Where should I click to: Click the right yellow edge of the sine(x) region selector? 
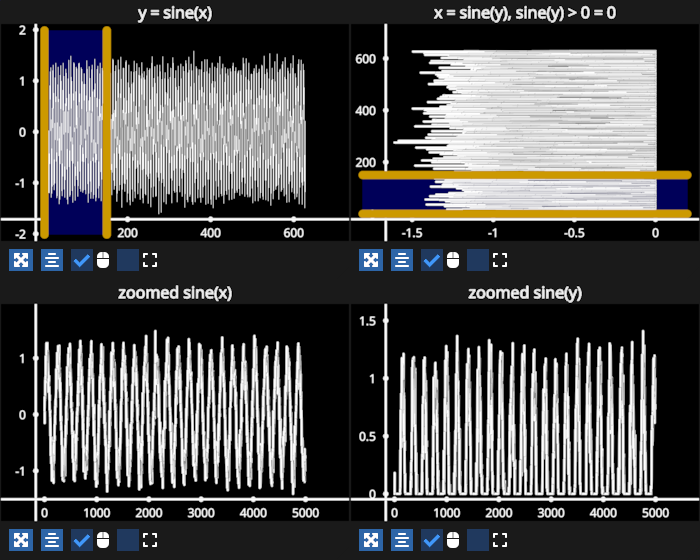[107, 132]
